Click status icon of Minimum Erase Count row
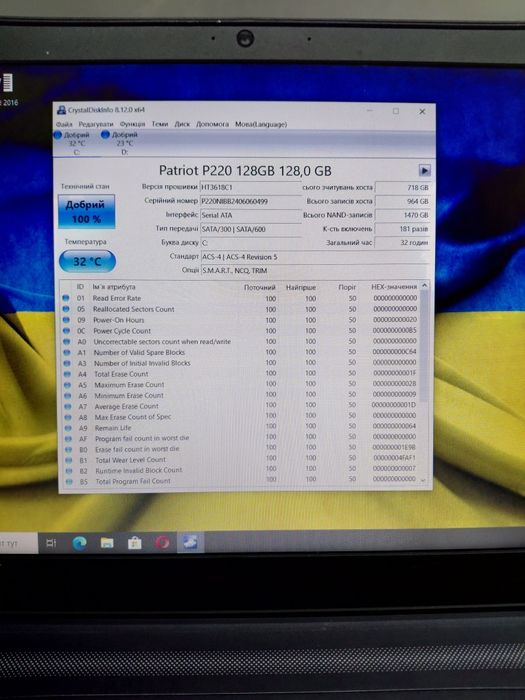This screenshot has width=525, height=700. (x=68, y=396)
